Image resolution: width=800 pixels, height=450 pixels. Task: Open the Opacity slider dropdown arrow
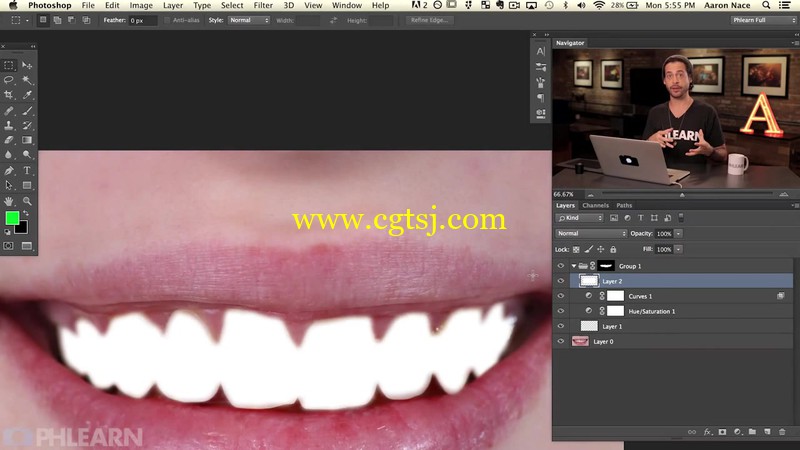(679, 234)
